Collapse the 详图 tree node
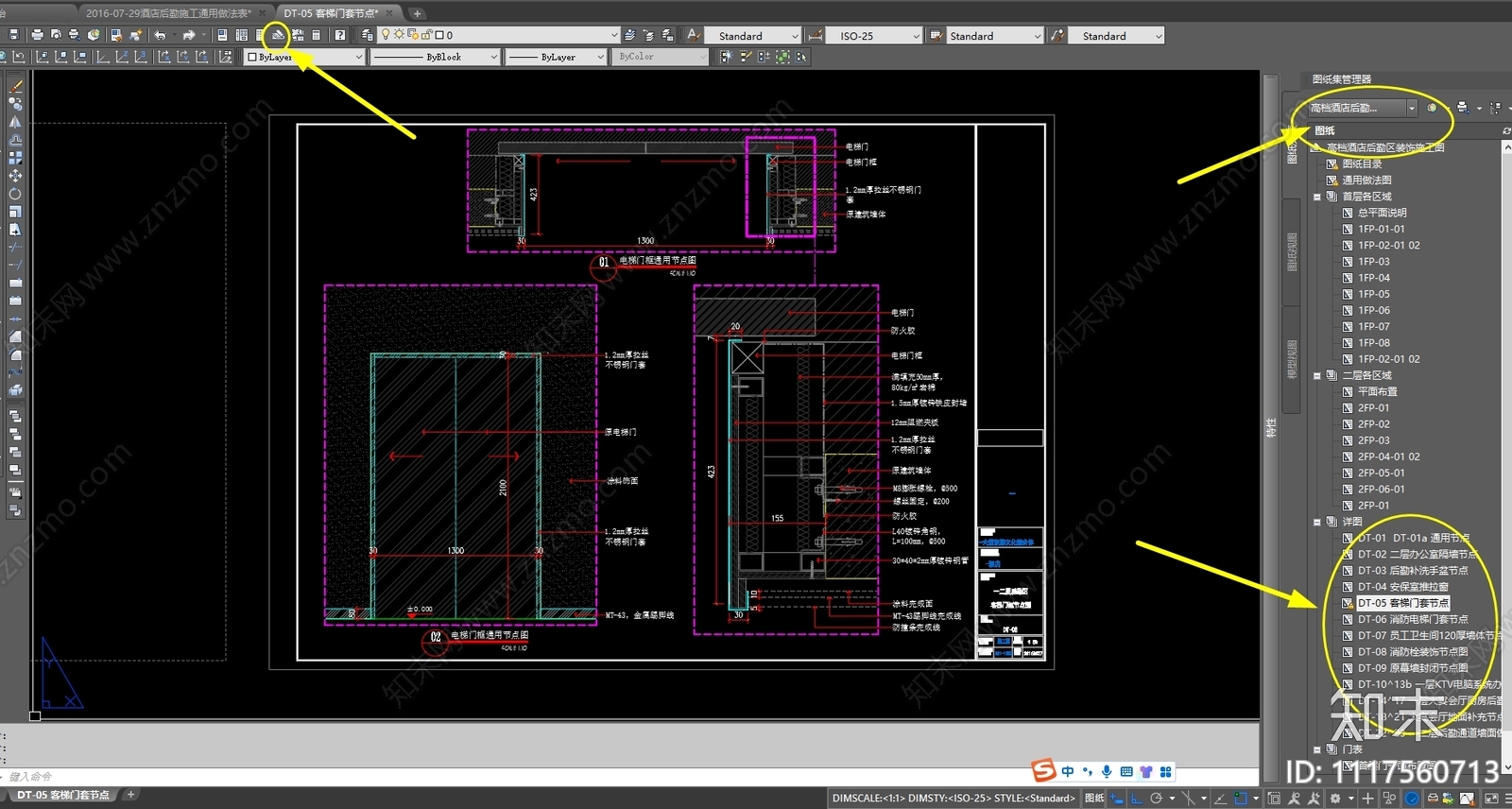1512x809 pixels. click(1317, 522)
